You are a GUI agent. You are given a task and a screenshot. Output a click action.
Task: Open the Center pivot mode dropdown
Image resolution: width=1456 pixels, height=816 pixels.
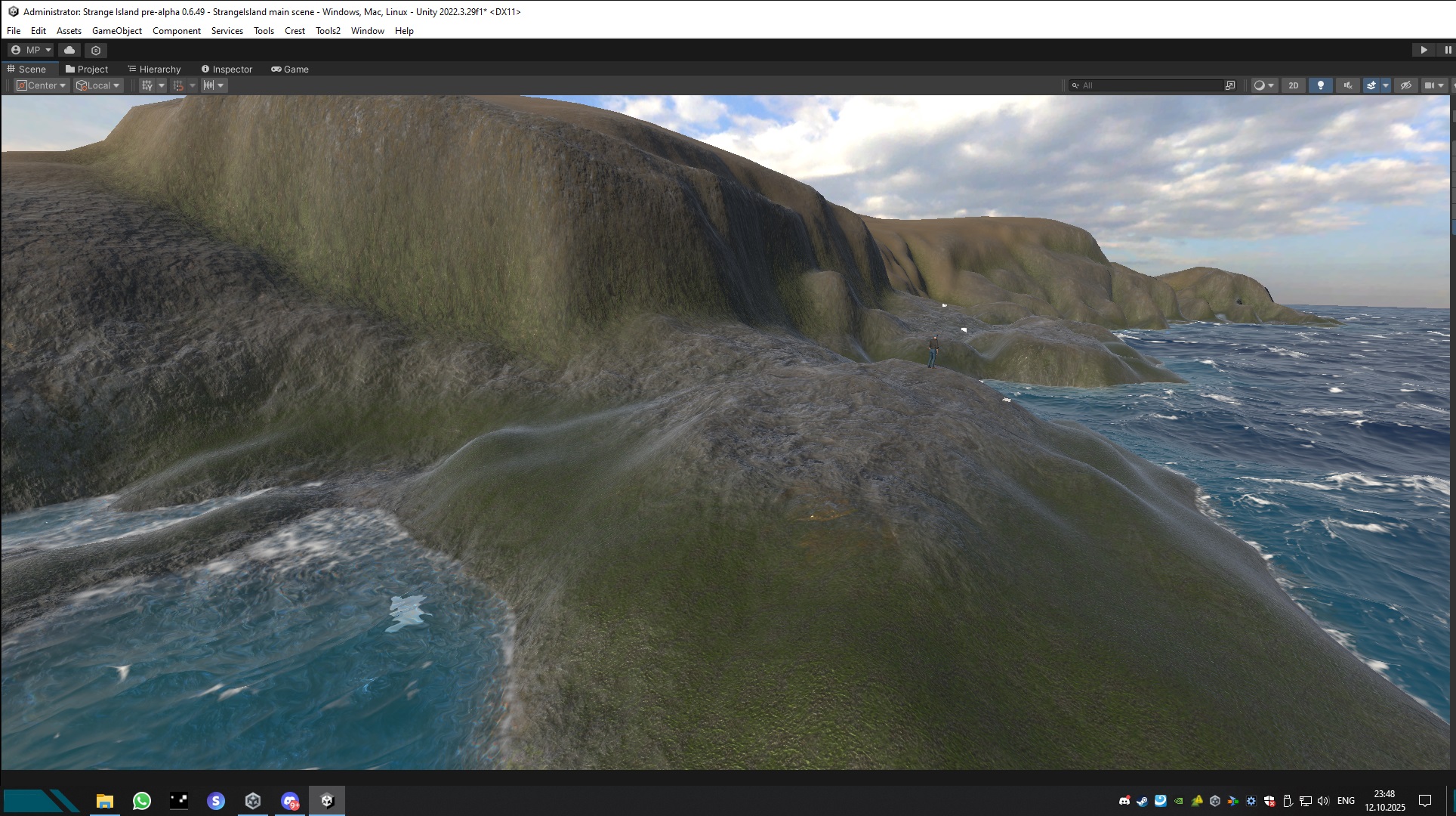(42, 85)
